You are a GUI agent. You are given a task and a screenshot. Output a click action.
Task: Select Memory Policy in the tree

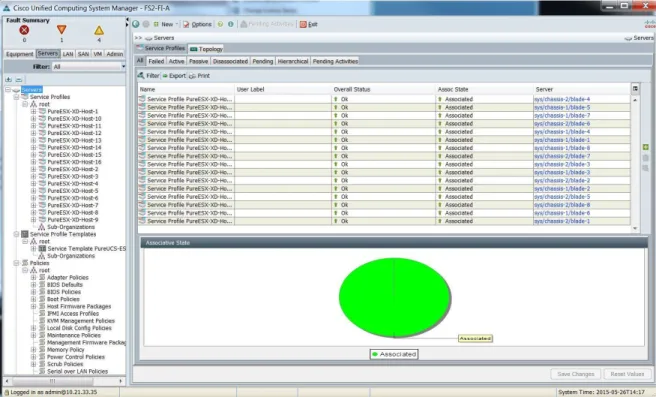click(x=66, y=350)
